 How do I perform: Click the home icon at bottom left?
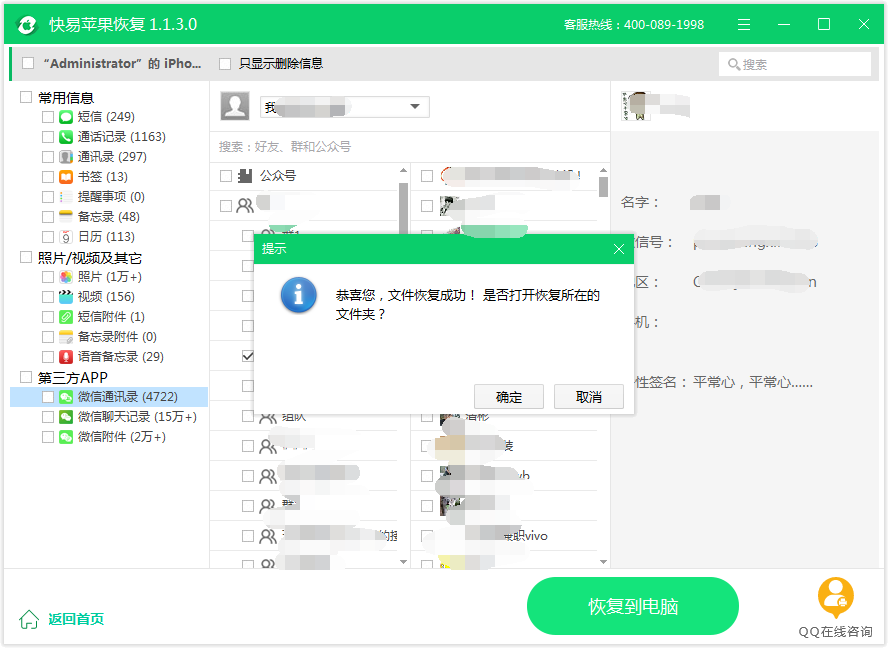[x=29, y=619]
